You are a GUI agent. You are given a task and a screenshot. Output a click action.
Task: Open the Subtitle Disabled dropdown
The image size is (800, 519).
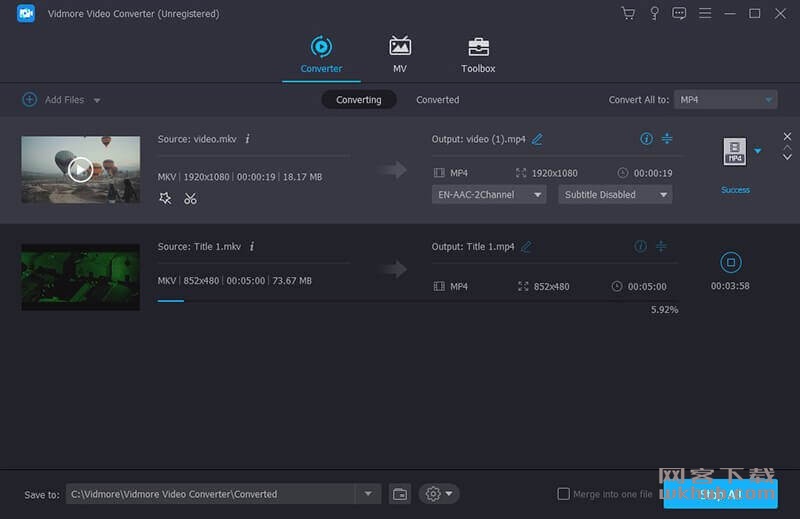615,194
